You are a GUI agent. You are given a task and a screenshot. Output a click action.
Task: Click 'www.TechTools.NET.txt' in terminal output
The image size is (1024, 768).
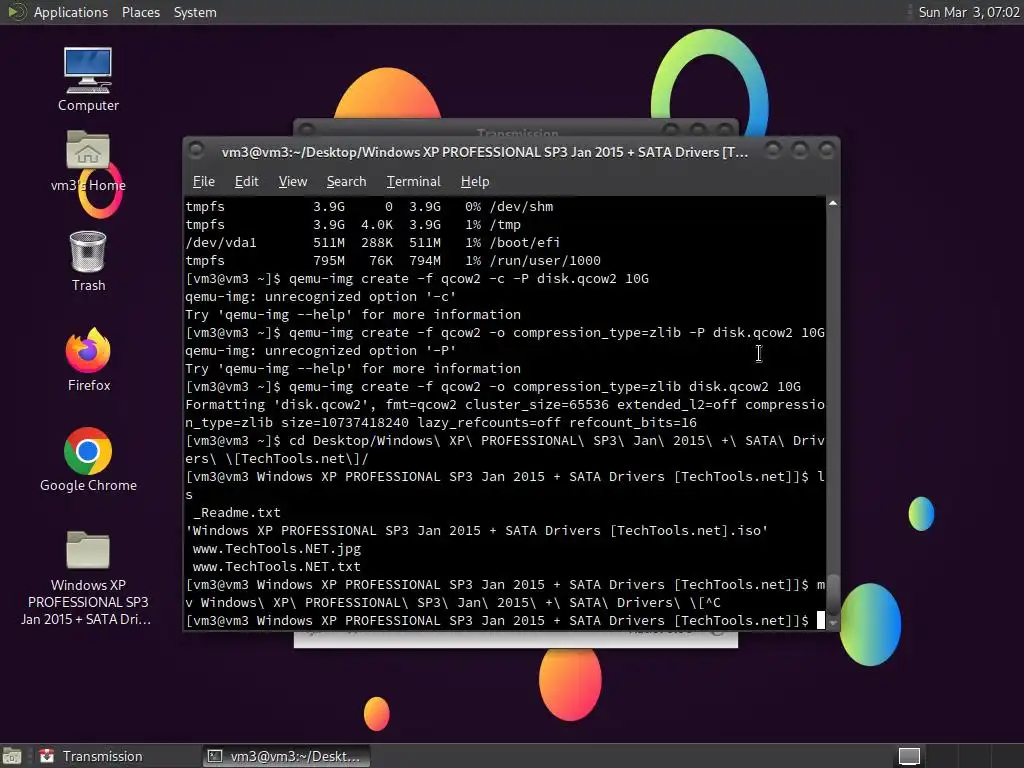click(277, 567)
